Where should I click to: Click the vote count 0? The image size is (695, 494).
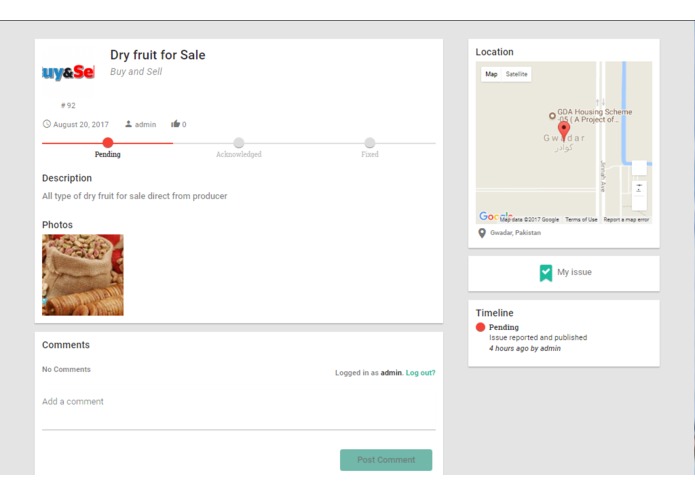(184, 124)
